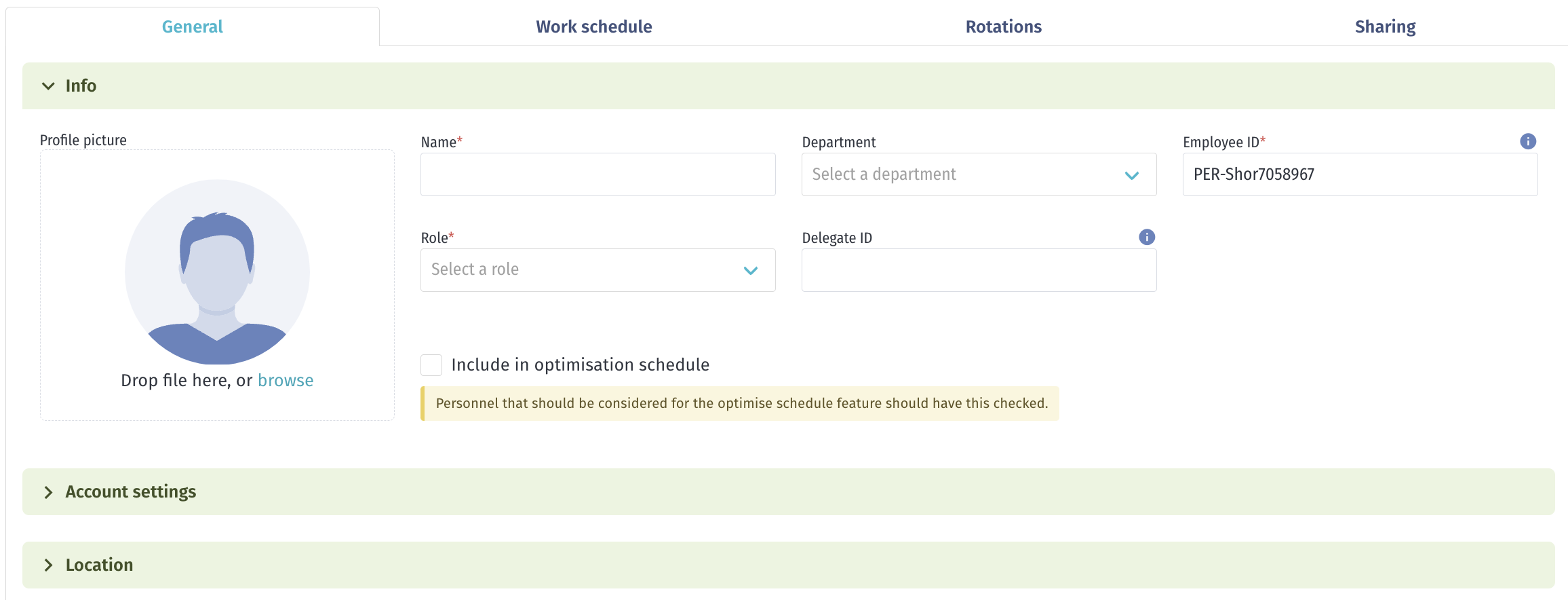Open the Department dropdown

click(x=979, y=174)
